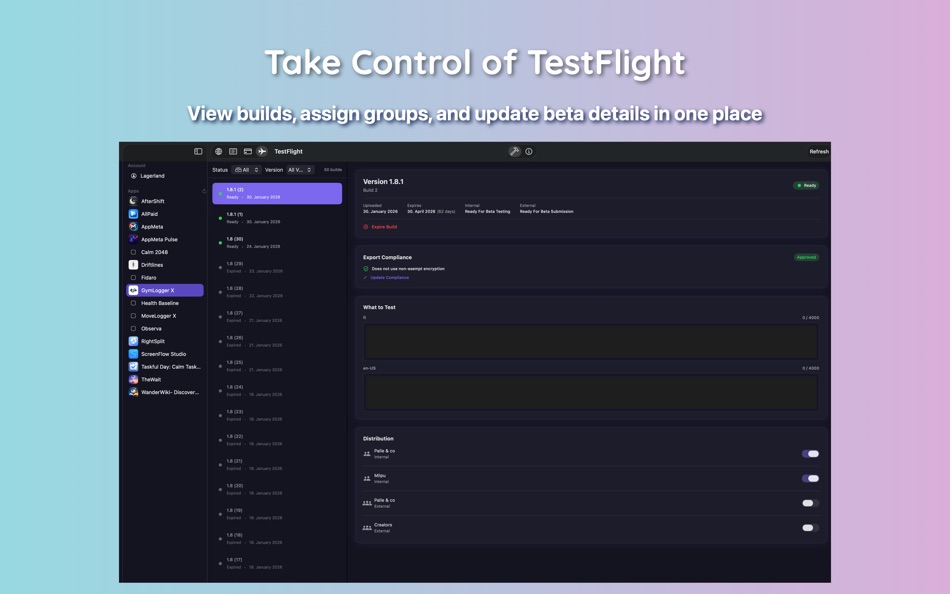The height and width of the screenshot is (594, 950).
Task: Select the TestFlight airplane icon
Action: pos(262,152)
